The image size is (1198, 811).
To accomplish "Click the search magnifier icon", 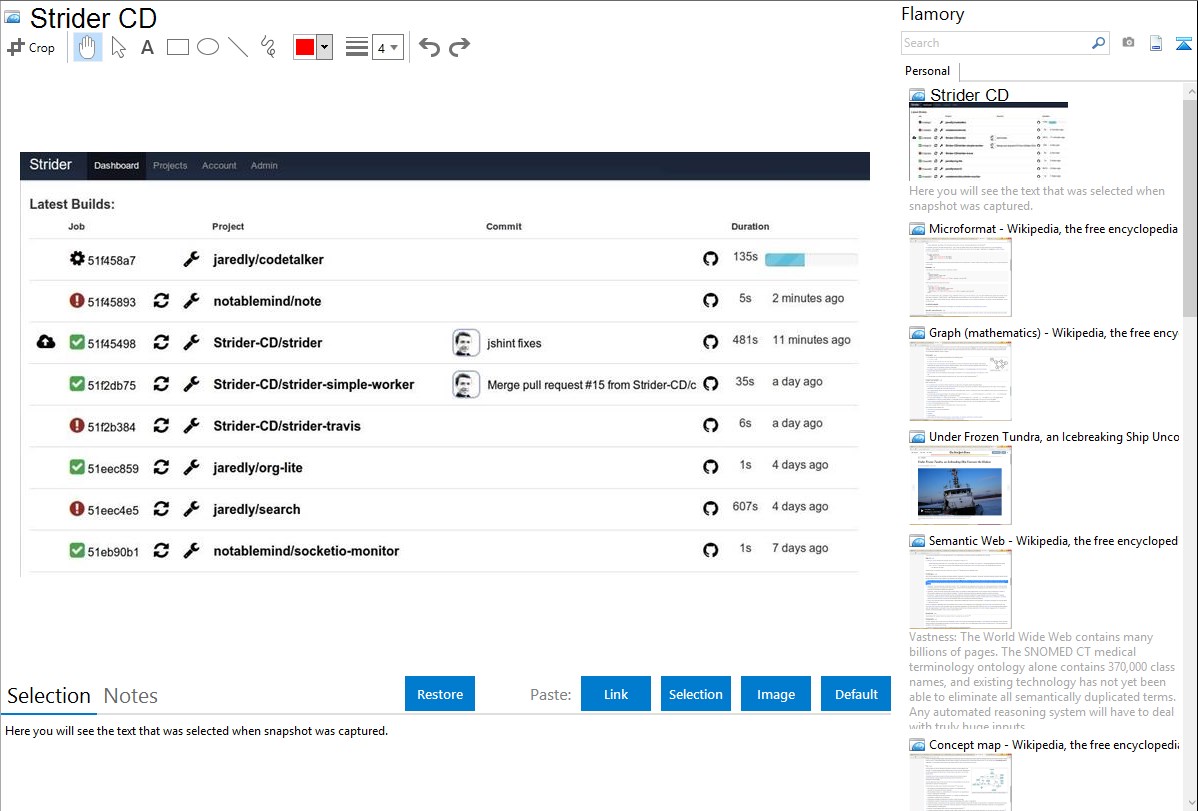I will (x=1098, y=43).
